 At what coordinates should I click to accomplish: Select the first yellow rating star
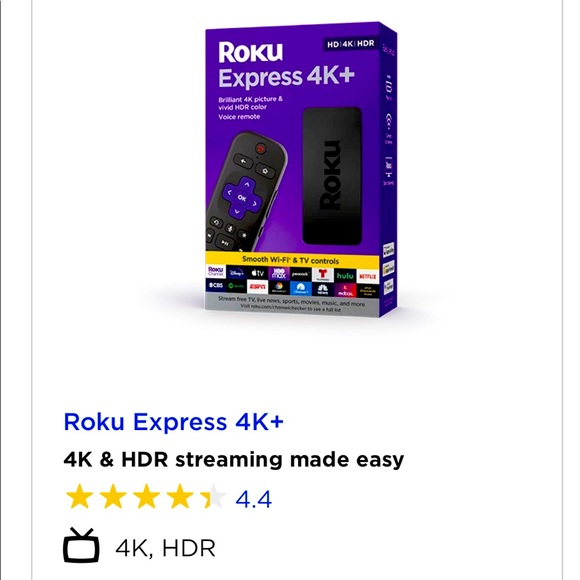80,496
